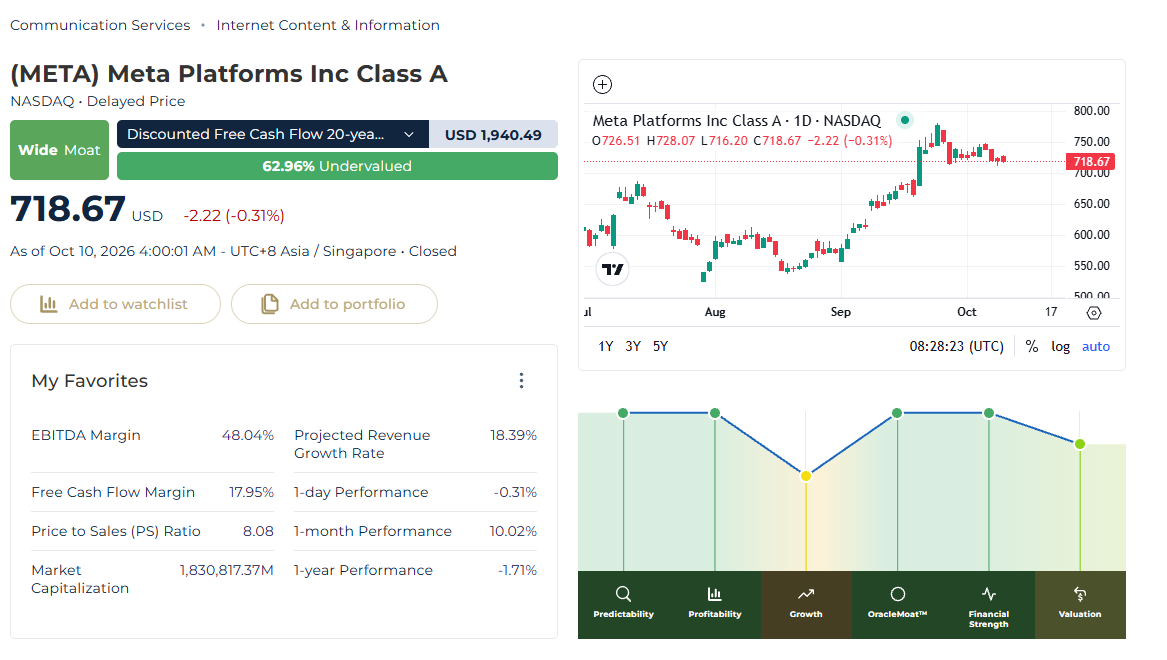The image size is (1167, 660).
Task: Toggle auto scale on chart
Action: [1096, 346]
